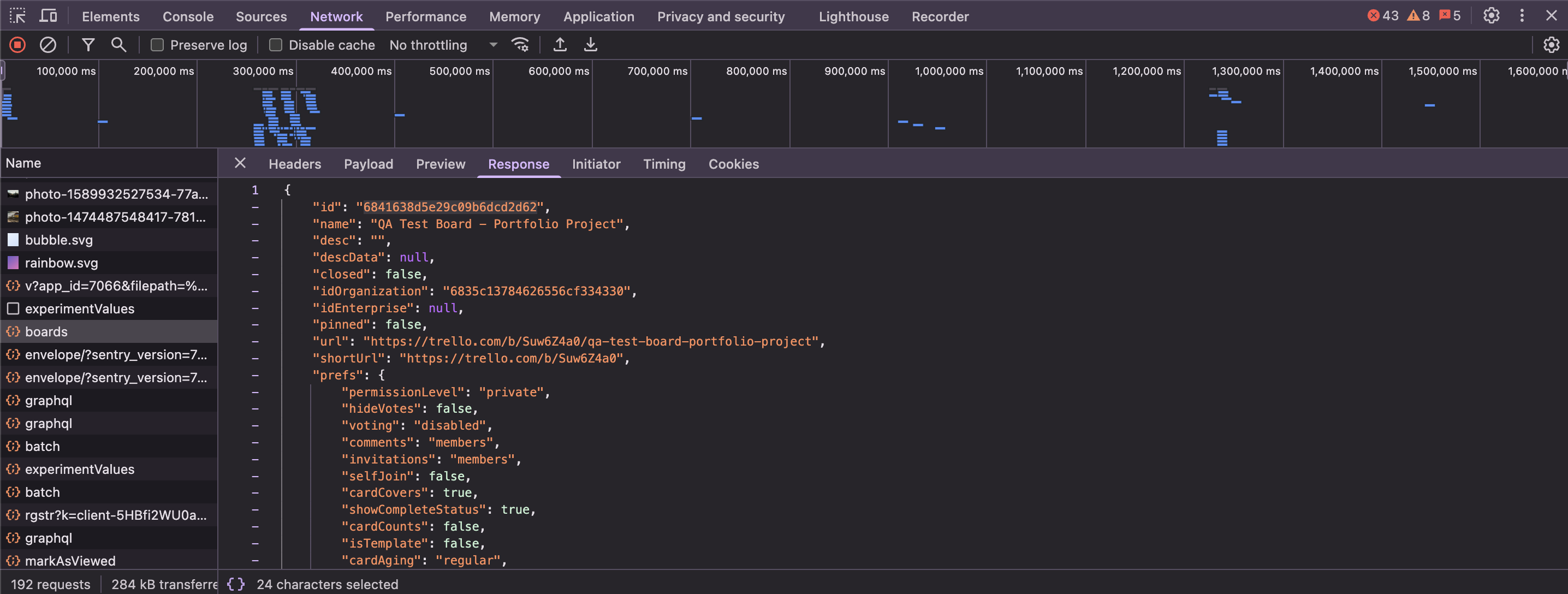Screen dimensions: 1568x594
Task: Open network conditions wifi icon
Action: coord(520,44)
